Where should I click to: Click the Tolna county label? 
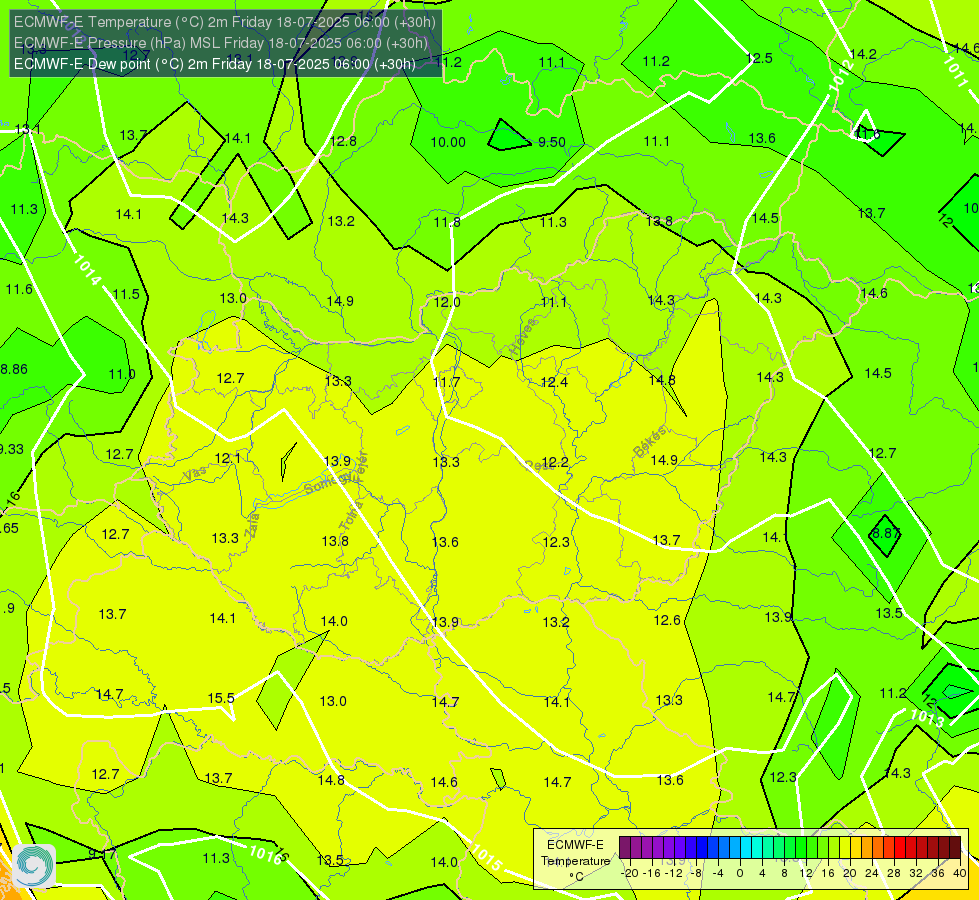[x=350, y=515]
